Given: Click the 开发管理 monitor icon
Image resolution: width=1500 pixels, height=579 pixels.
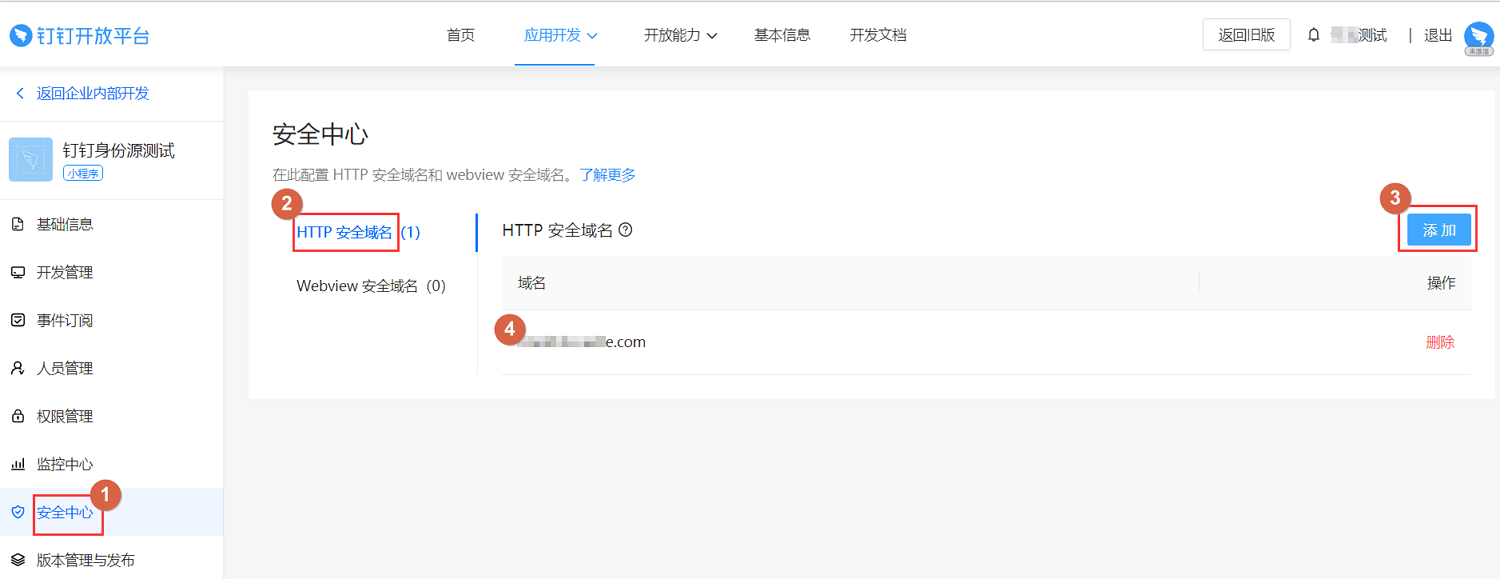Looking at the screenshot, I should pos(17,272).
